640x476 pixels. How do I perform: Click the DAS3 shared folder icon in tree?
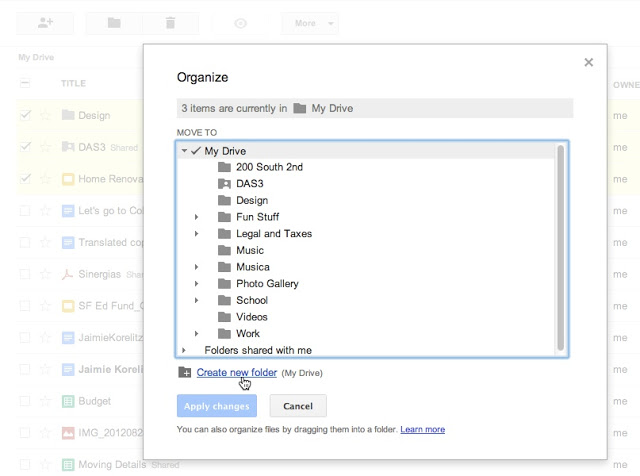pos(224,184)
